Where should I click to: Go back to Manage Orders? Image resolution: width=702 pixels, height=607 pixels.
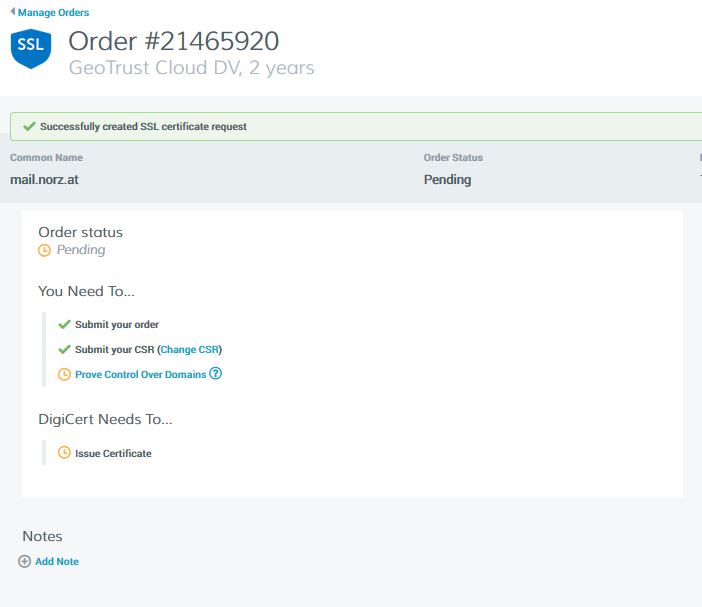coord(53,13)
